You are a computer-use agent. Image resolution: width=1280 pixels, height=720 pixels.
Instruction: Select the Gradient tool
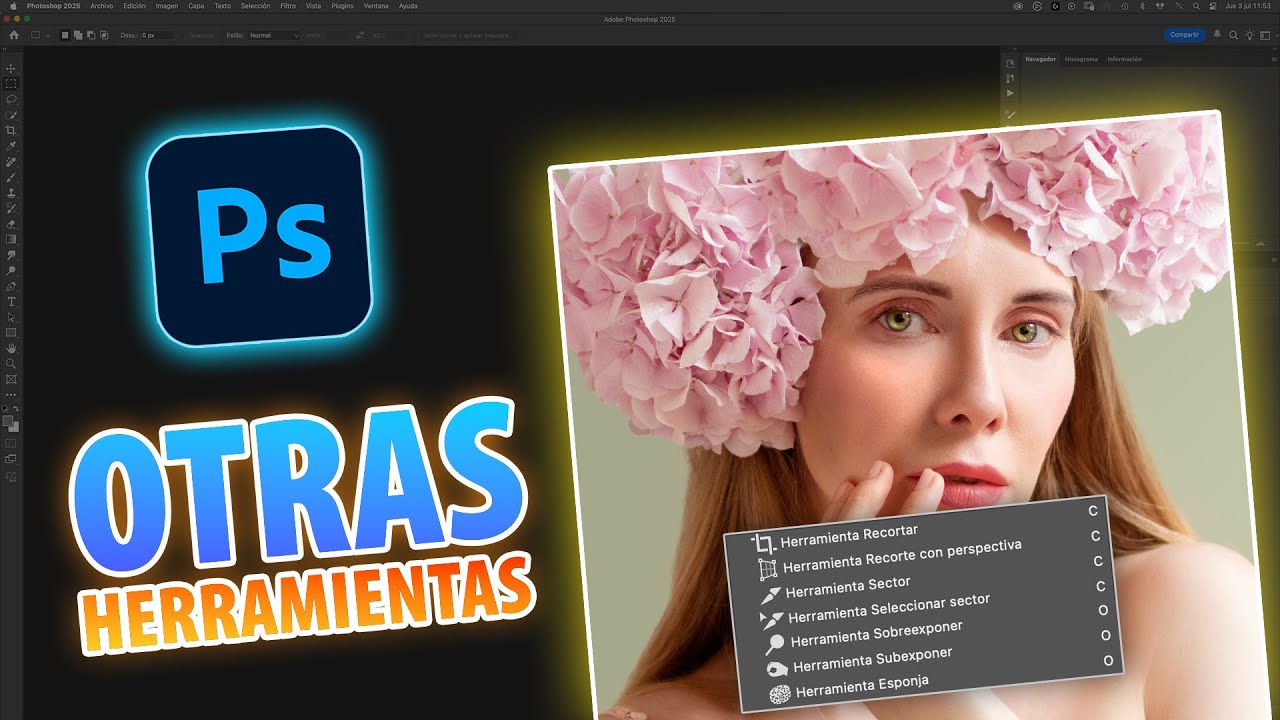pos(12,239)
